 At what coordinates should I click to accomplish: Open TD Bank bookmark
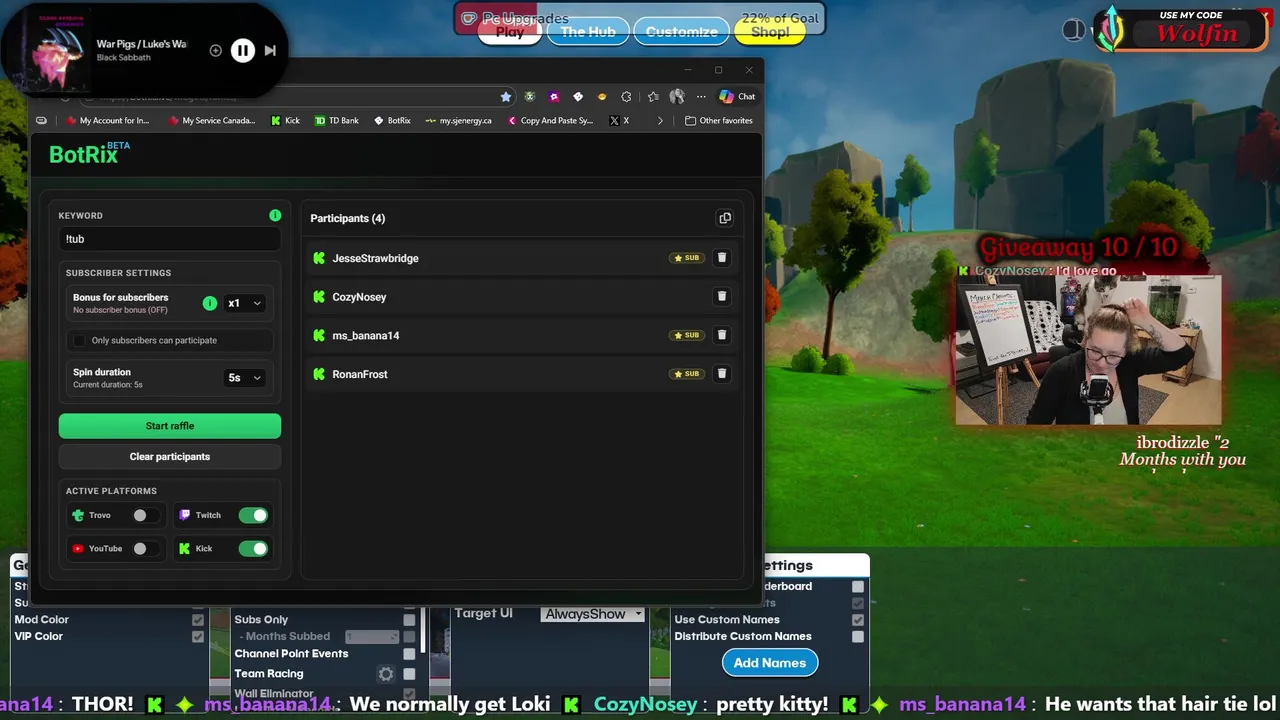click(x=337, y=120)
